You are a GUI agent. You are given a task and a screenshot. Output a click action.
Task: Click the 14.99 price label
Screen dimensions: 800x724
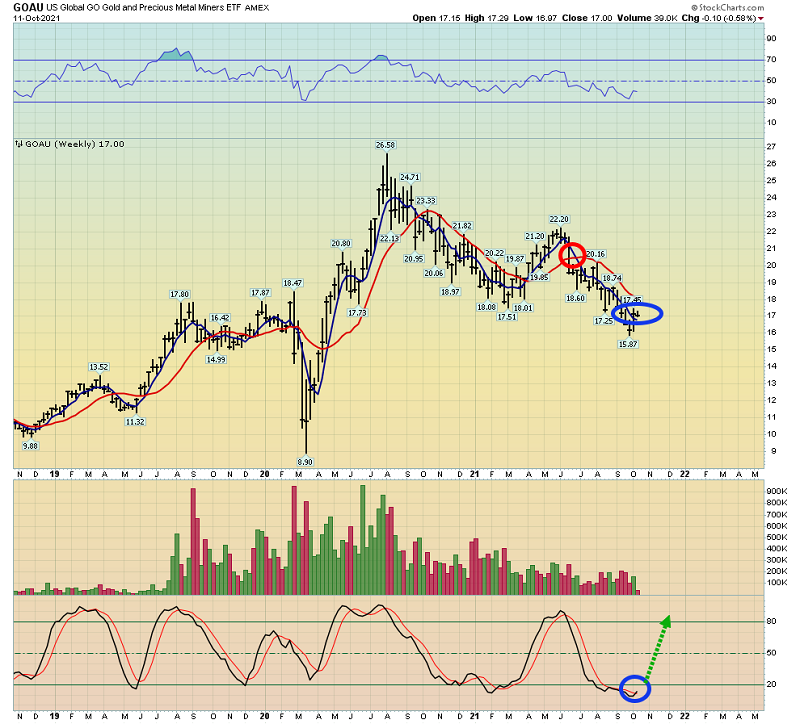[216, 360]
